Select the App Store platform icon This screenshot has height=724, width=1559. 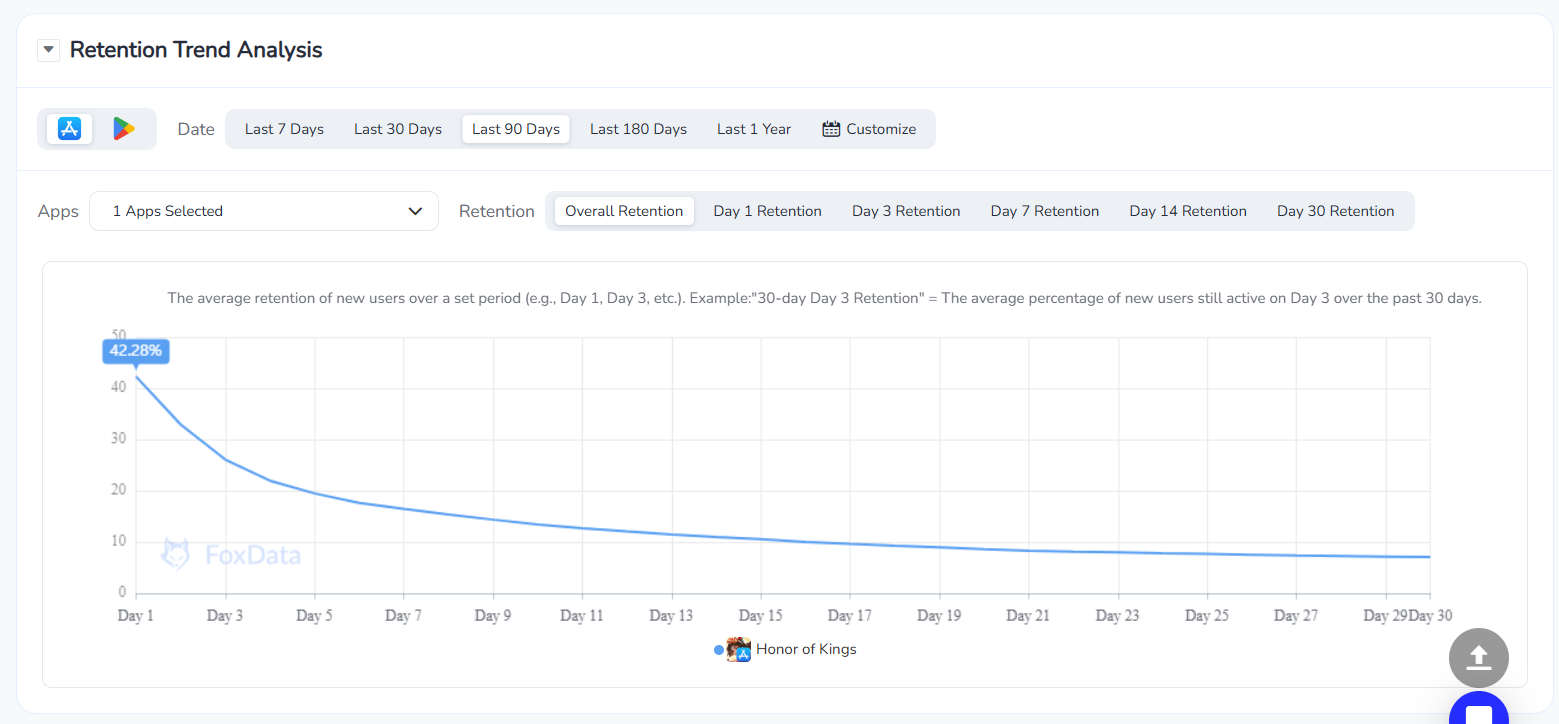69,129
